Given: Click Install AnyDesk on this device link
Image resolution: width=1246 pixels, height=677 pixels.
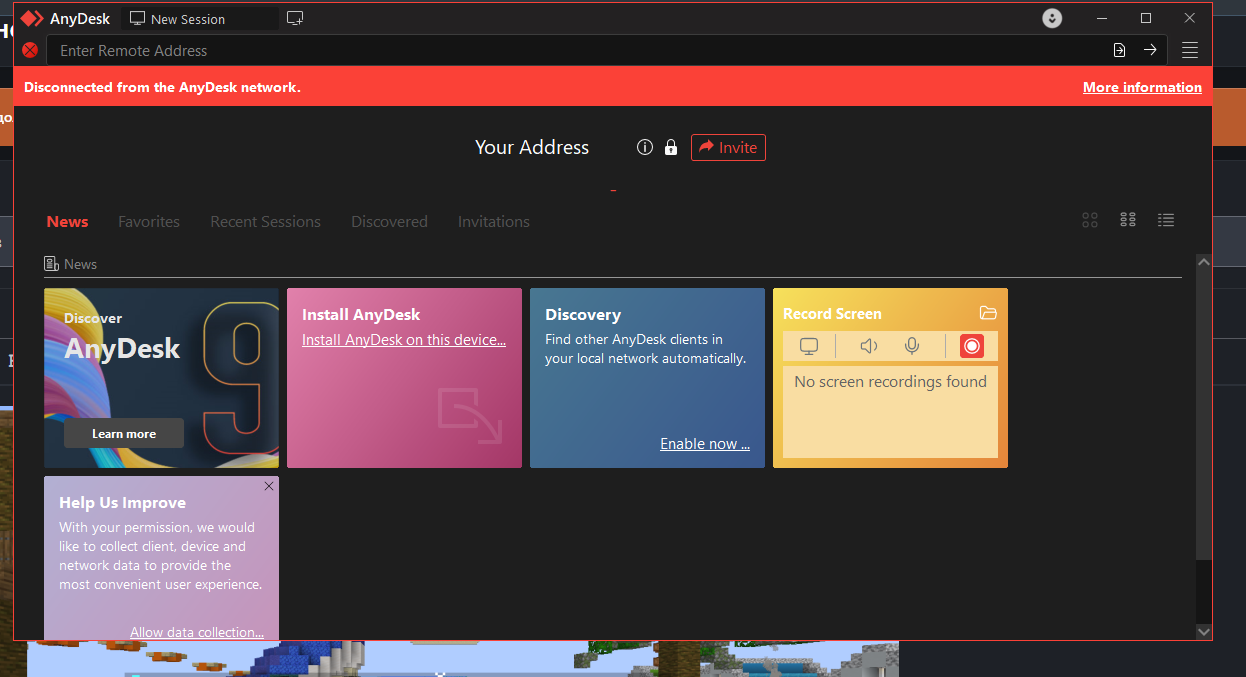Looking at the screenshot, I should point(404,340).
